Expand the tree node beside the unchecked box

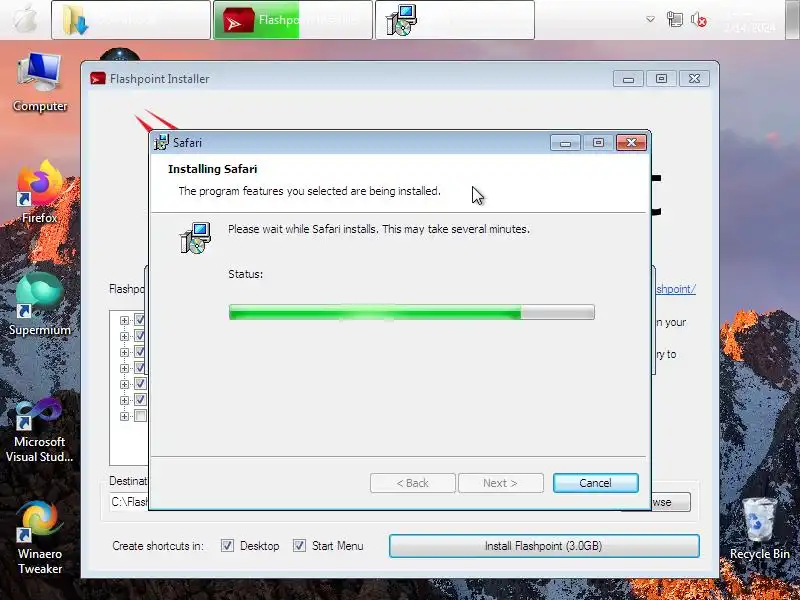click(124, 416)
